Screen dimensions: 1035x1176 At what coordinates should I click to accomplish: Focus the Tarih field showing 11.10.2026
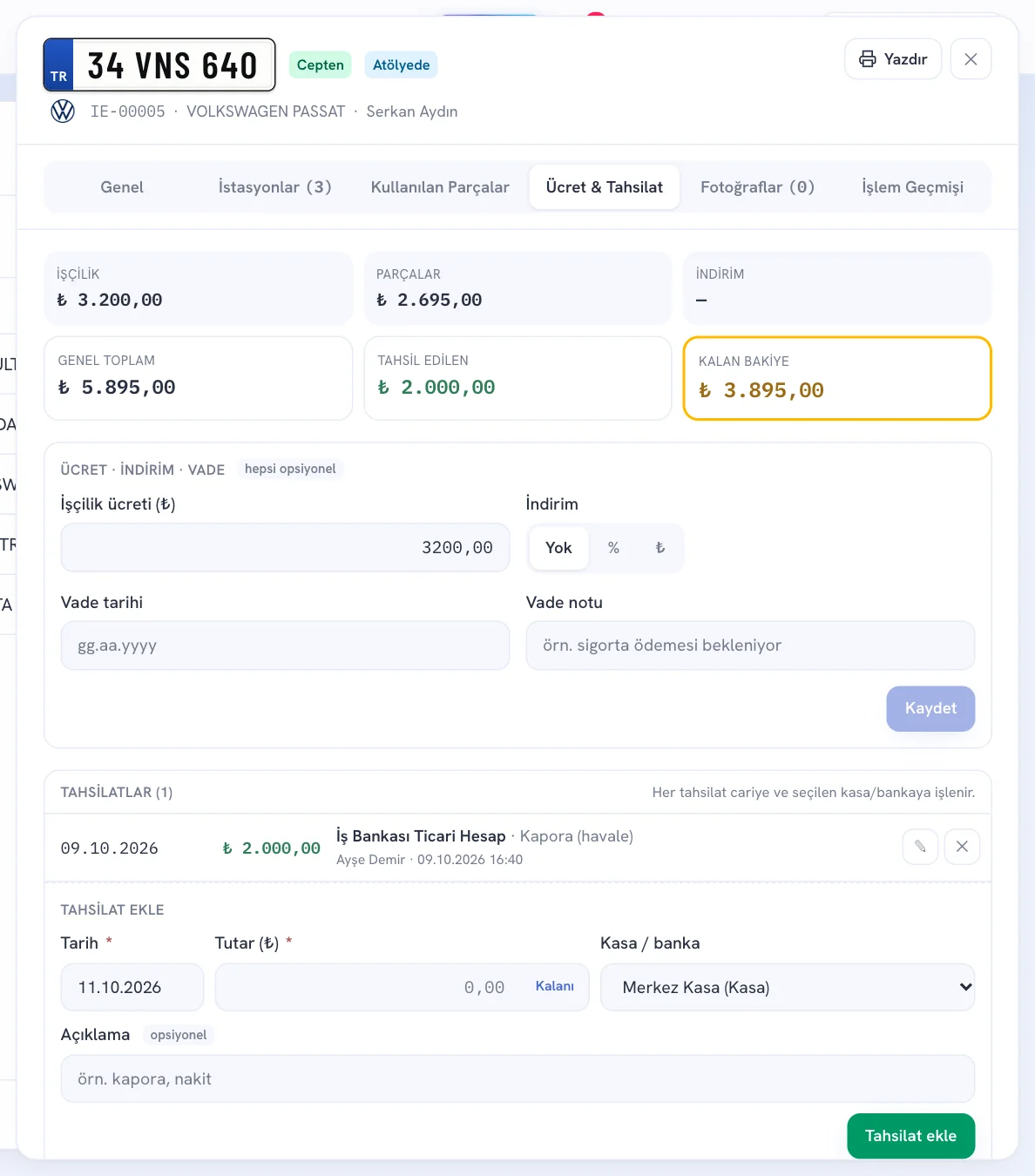click(132, 987)
